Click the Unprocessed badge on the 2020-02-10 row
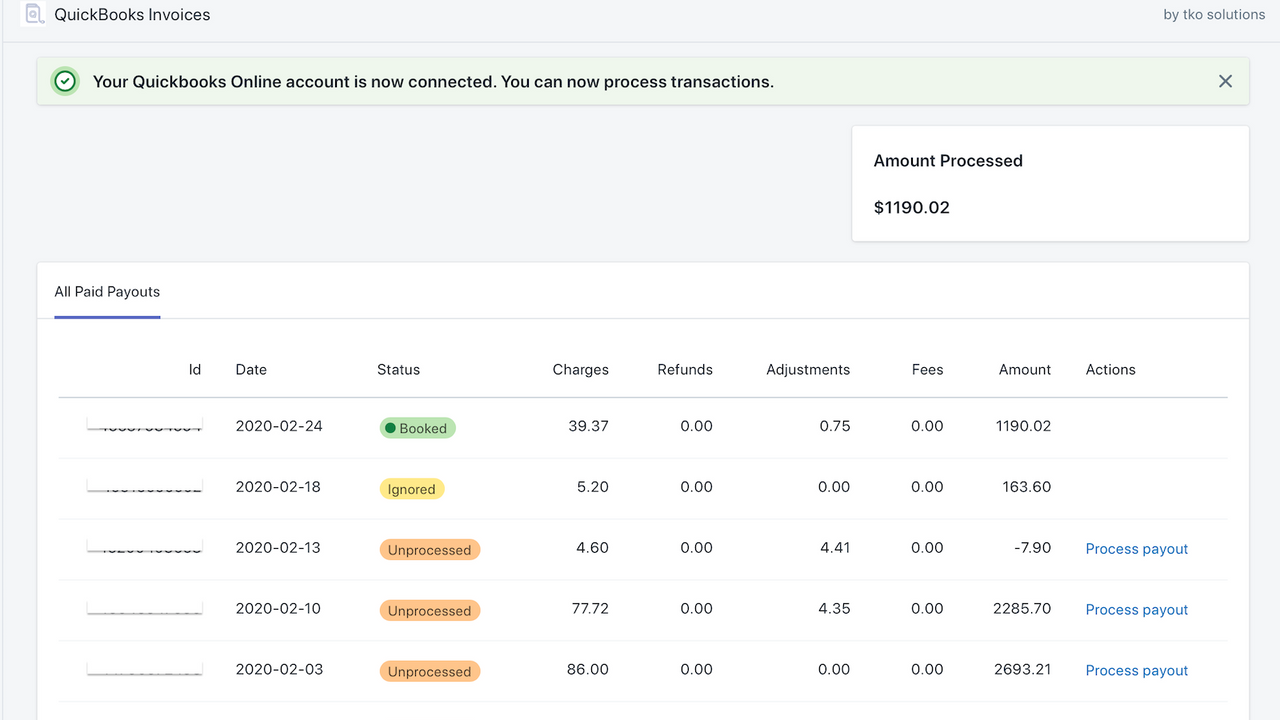 [x=429, y=610]
